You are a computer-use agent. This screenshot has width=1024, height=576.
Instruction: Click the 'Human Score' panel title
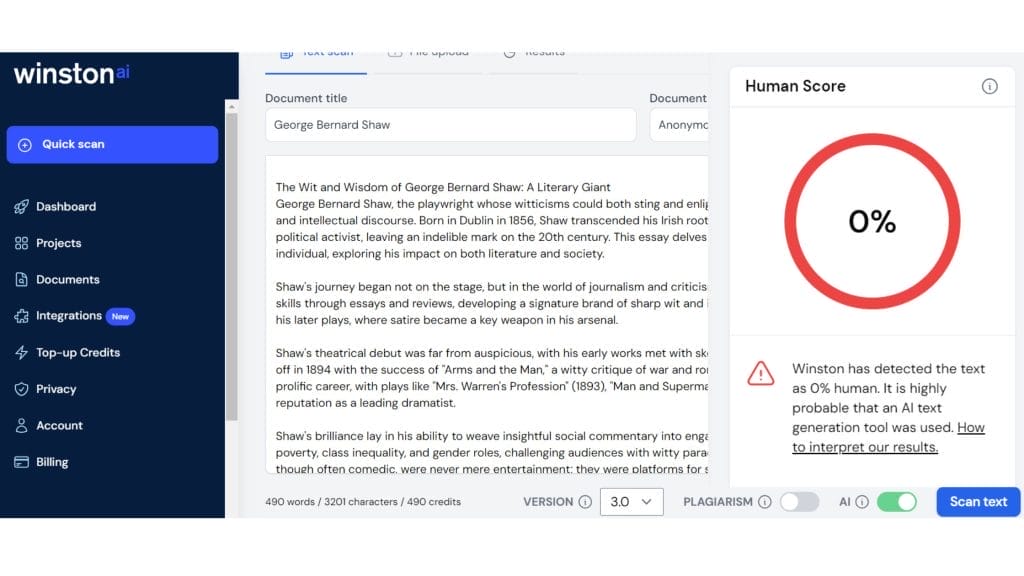pos(795,86)
